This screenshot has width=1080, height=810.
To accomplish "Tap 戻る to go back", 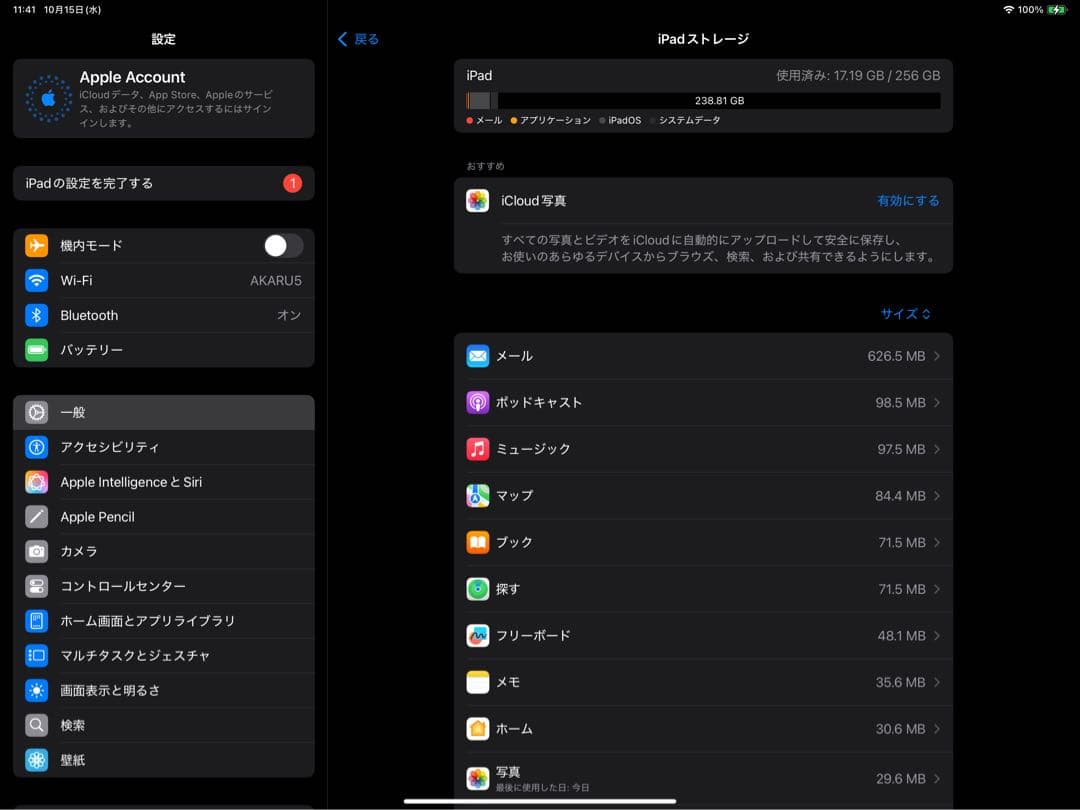I will [357, 39].
